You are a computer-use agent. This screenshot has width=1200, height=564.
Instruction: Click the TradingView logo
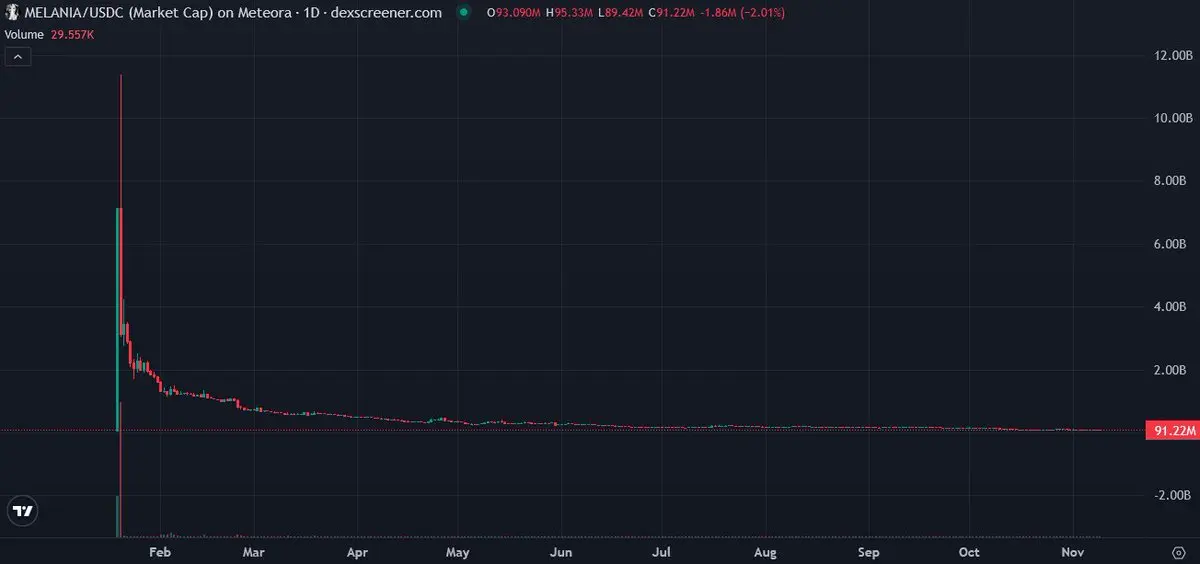click(x=22, y=511)
